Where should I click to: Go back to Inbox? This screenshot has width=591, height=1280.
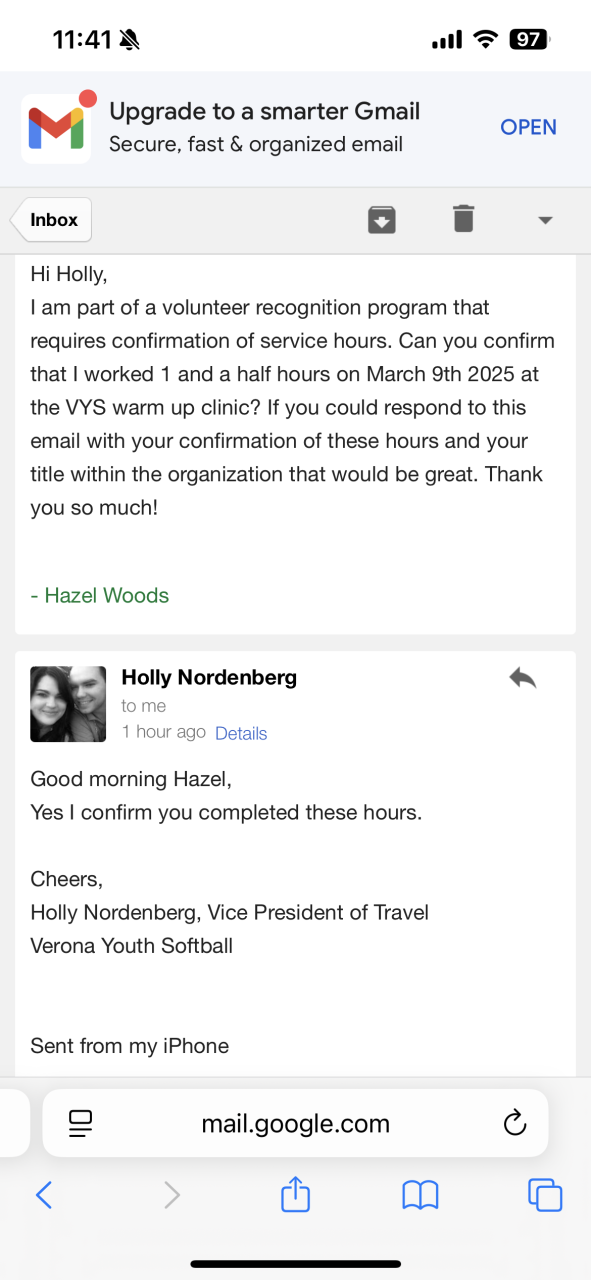(x=52, y=220)
